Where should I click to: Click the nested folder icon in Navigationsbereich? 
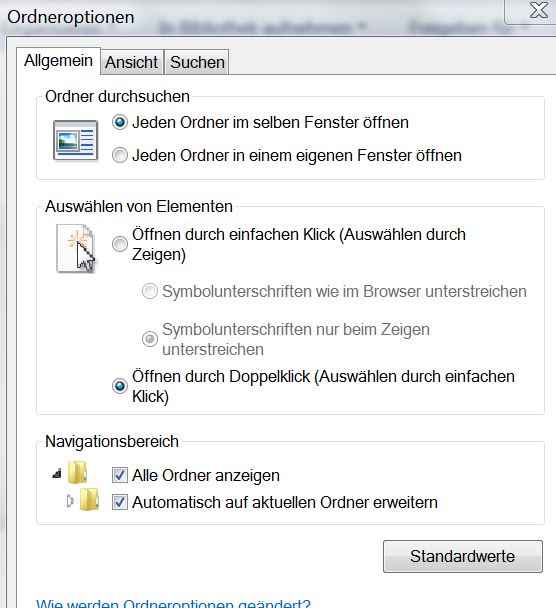[90, 499]
